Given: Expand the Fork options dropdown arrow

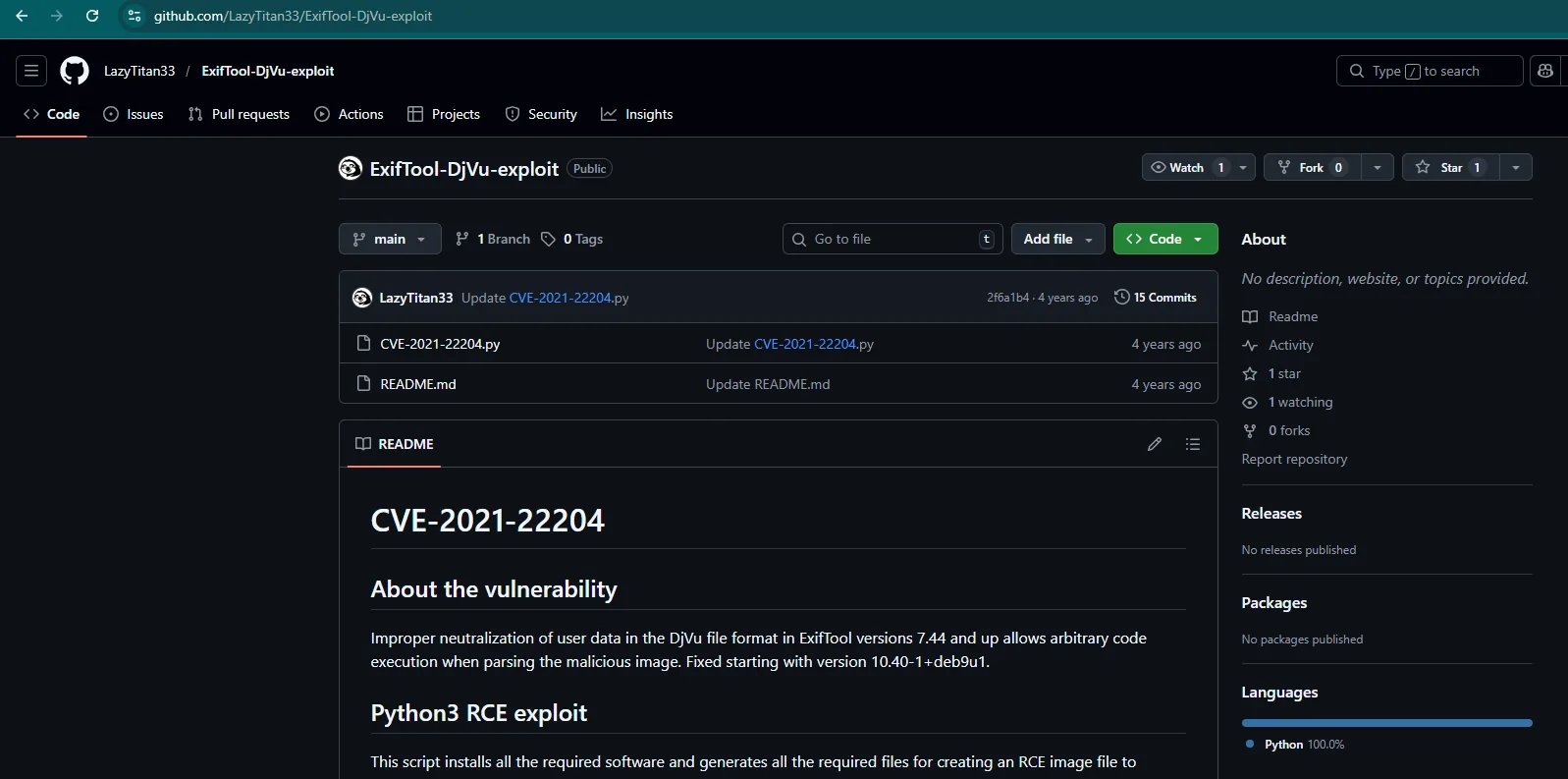Looking at the screenshot, I should tap(1378, 167).
